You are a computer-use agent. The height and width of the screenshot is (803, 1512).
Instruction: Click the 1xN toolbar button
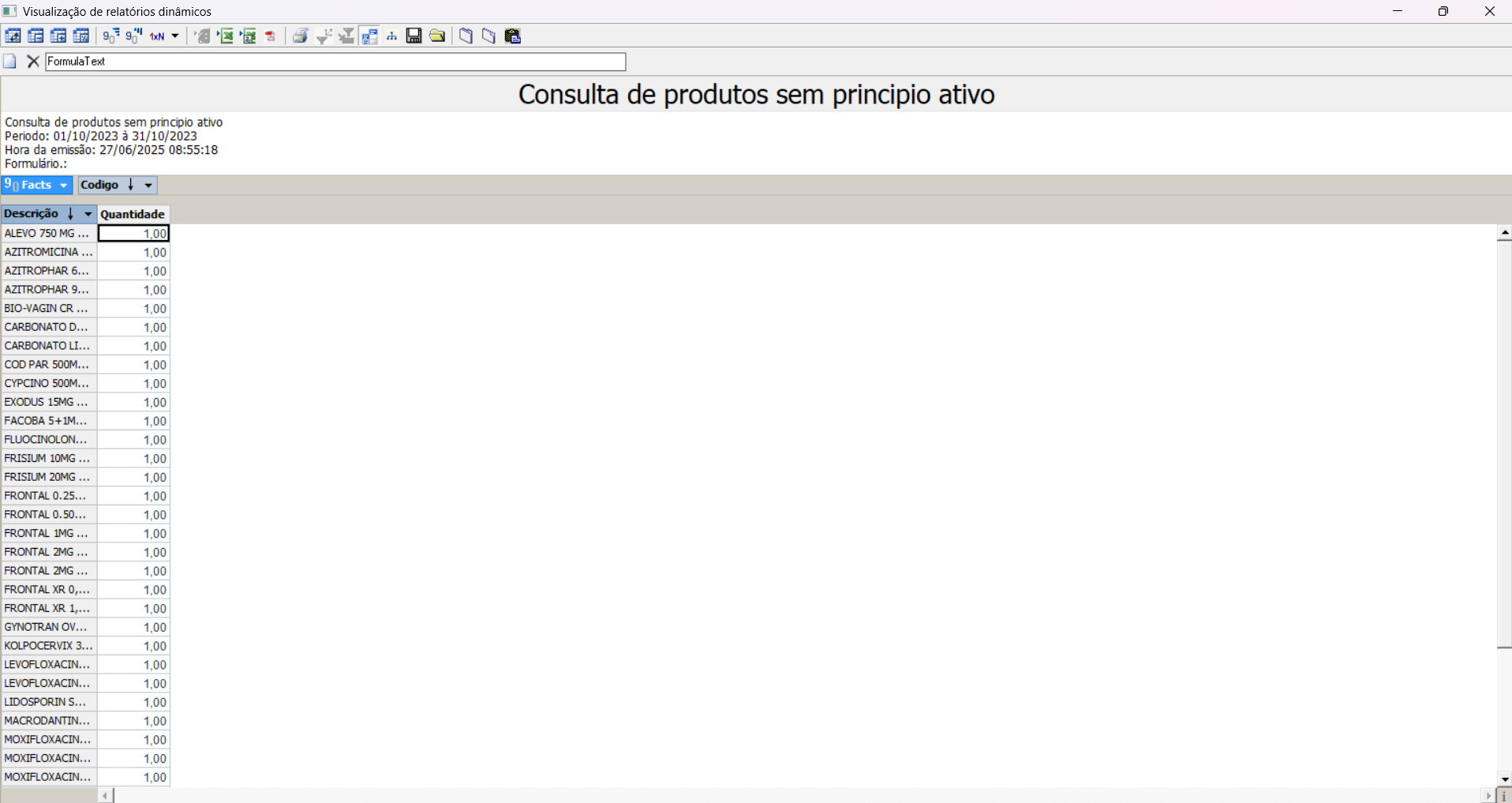(x=157, y=36)
